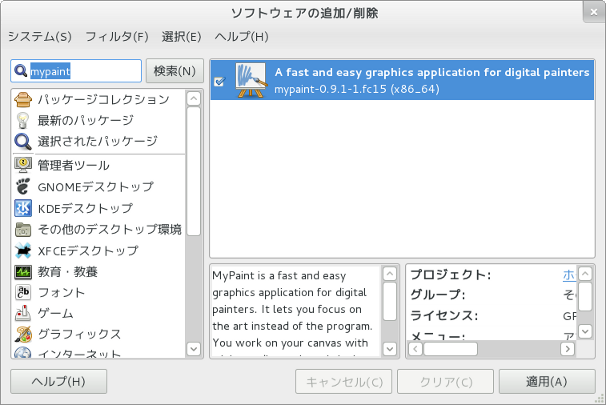This screenshot has height=405, width=606.
Task: Open the フィルタ(F) menu
Action: pyautogui.click(x=117, y=37)
